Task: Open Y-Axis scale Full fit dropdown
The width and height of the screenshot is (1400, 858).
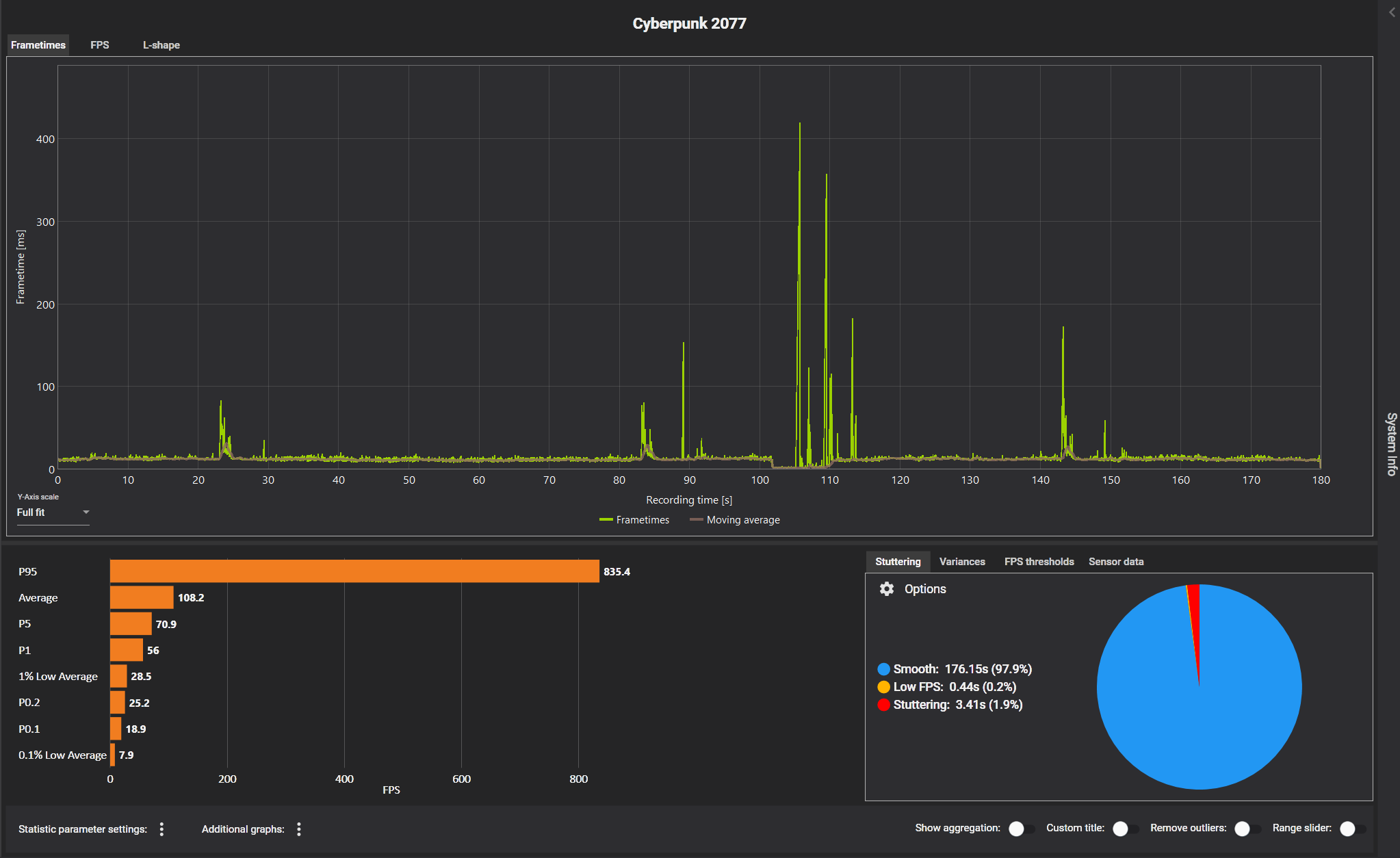Action: (x=53, y=512)
